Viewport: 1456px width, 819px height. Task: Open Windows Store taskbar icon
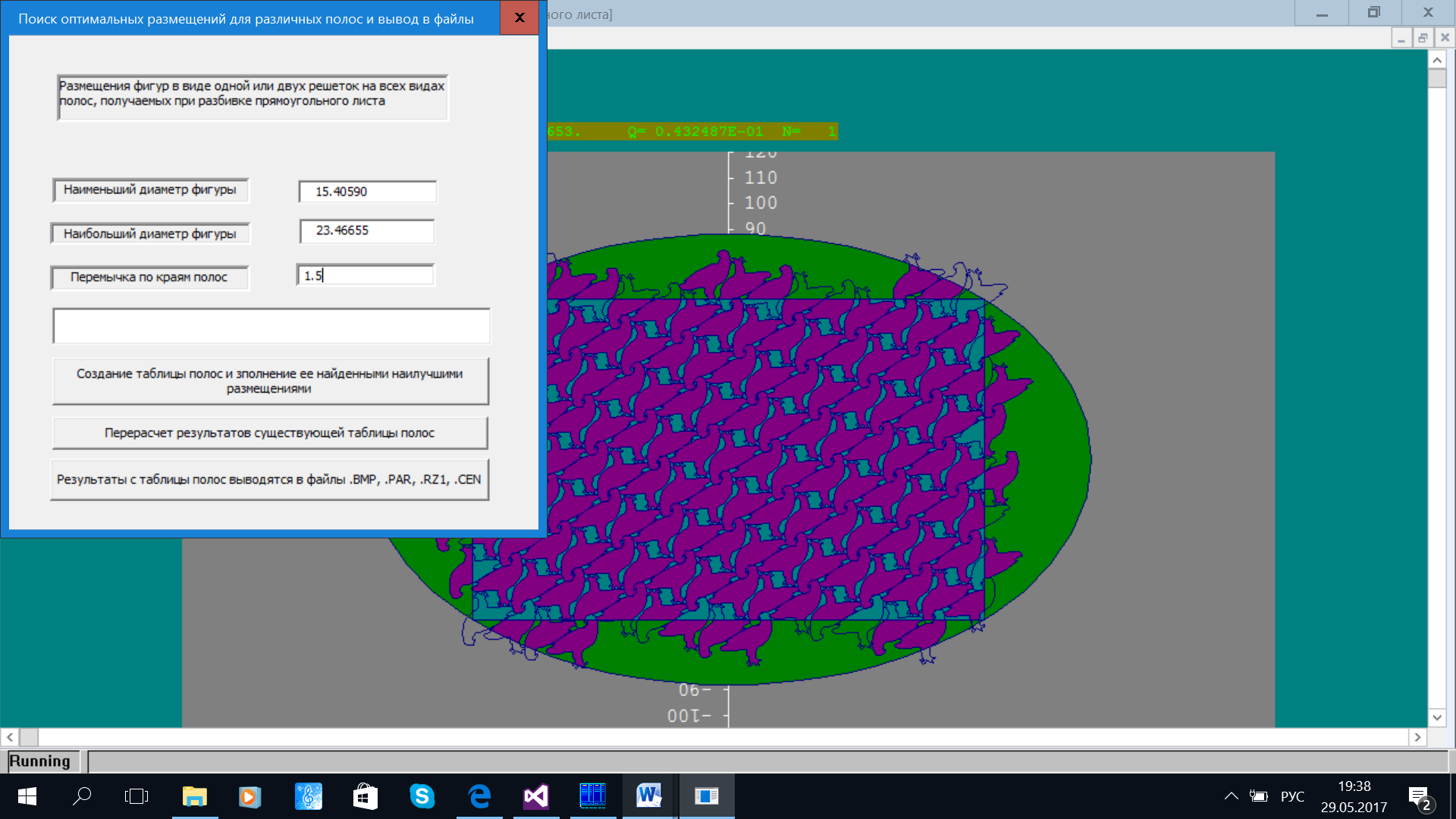point(365,796)
